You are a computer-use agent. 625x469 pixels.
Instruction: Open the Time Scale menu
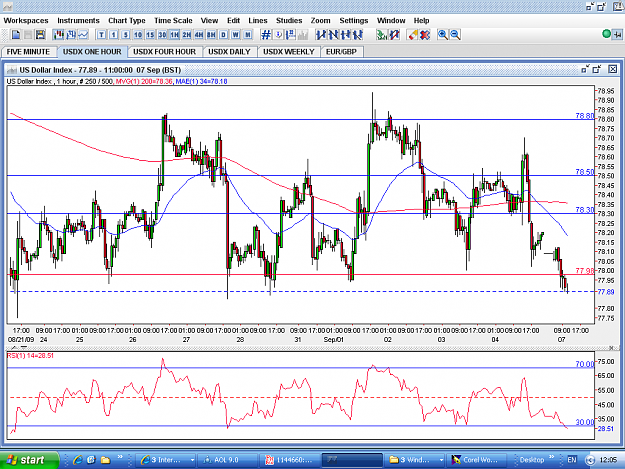173,20
